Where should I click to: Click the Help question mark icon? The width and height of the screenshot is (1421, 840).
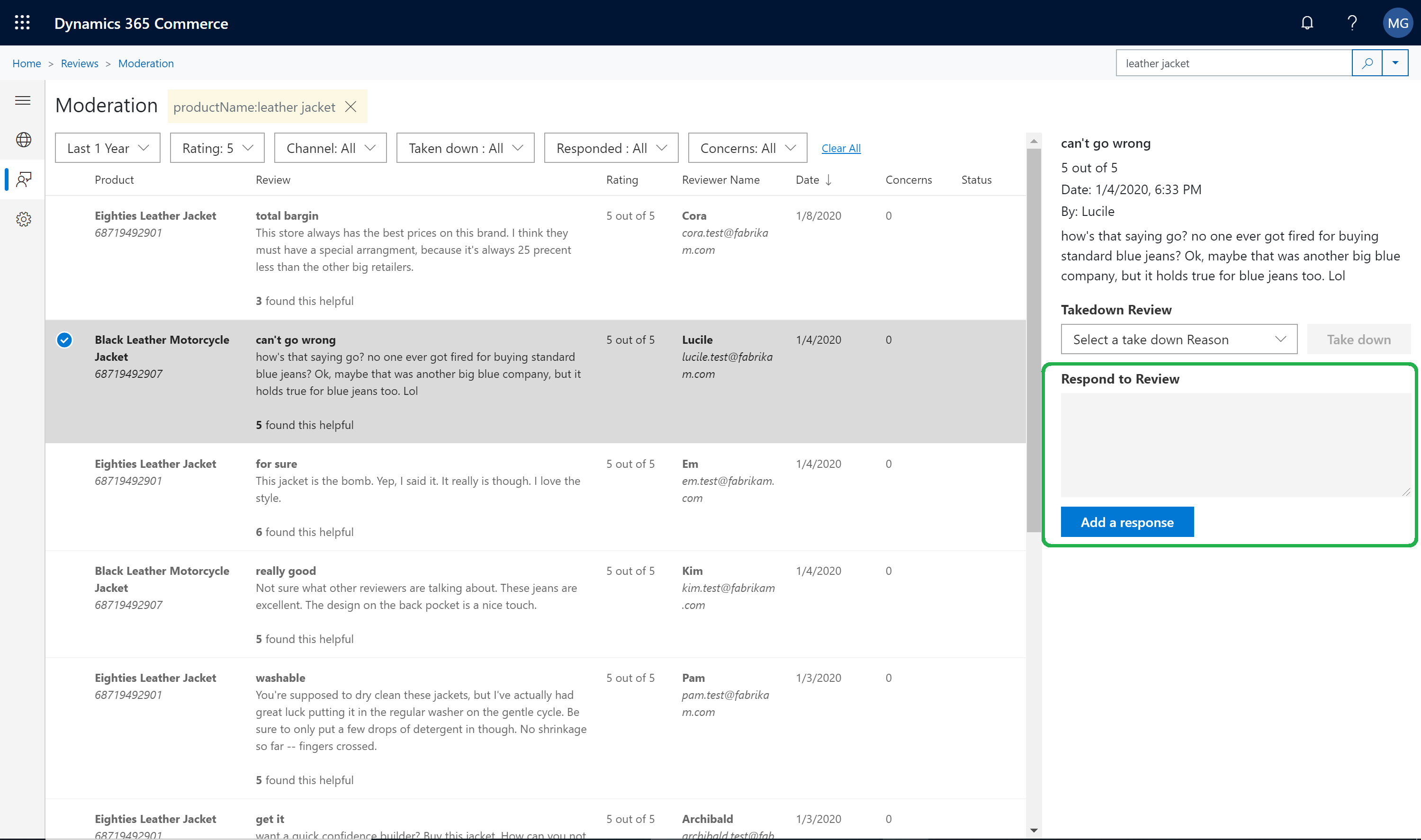pos(1352,22)
